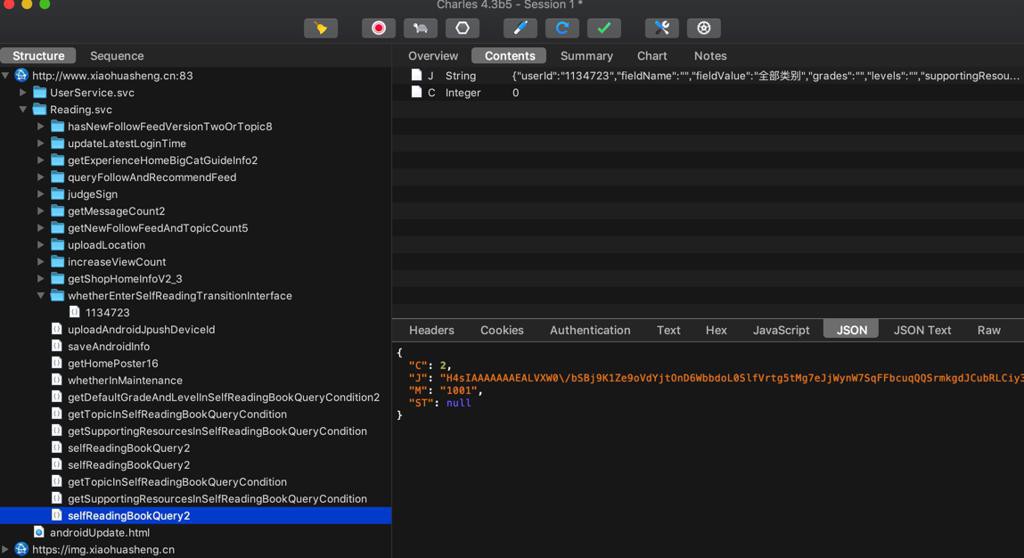Image resolution: width=1024 pixels, height=558 pixels.
Task: Expand the getMessageCount2 folder arrow
Action: pos(40,211)
